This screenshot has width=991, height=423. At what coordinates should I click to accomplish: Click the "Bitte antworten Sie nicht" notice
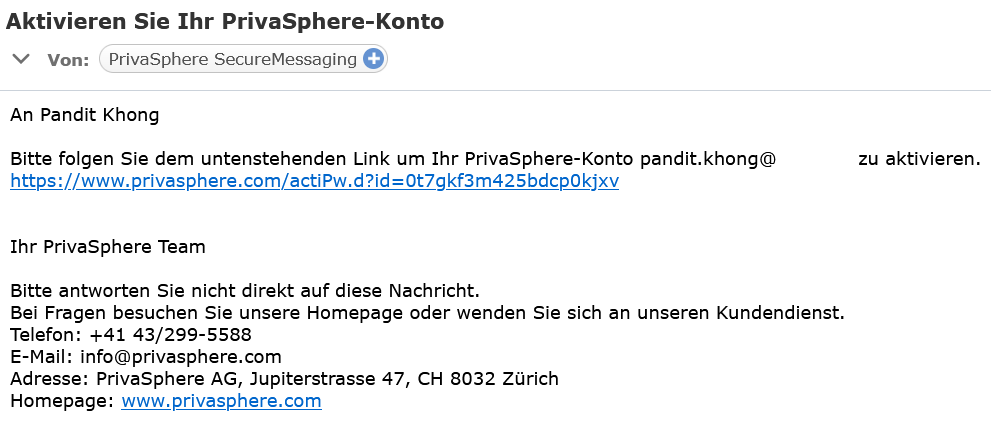pyautogui.click(x=245, y=291)
